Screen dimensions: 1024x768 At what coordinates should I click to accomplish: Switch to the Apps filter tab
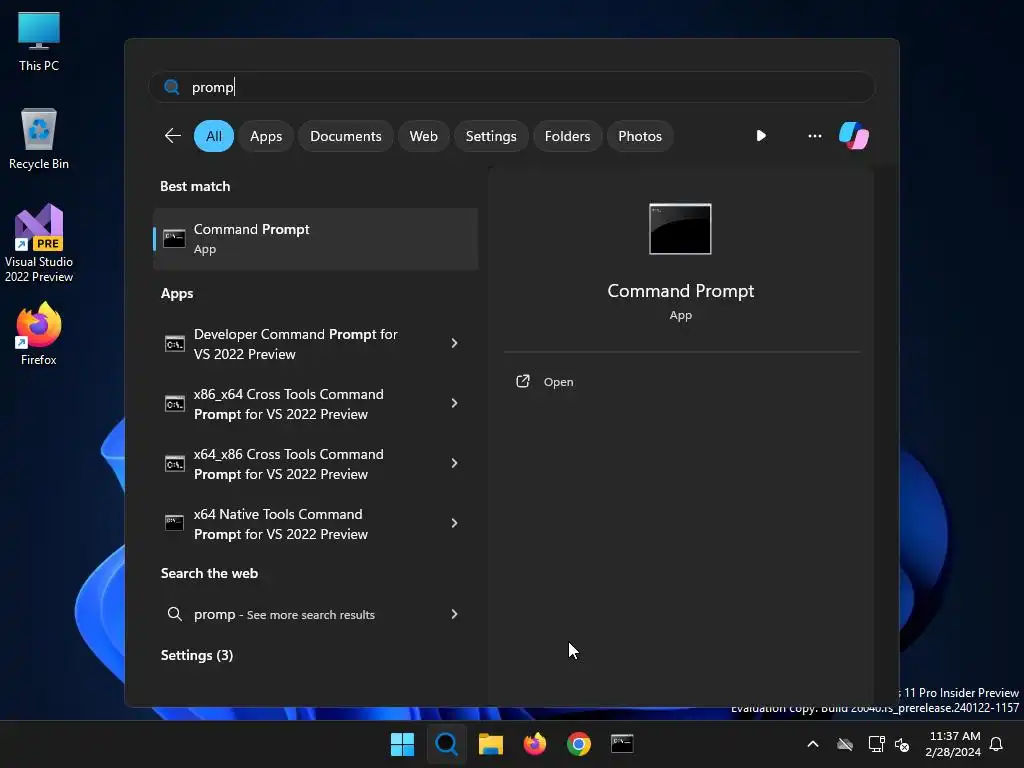pos(266,136)
